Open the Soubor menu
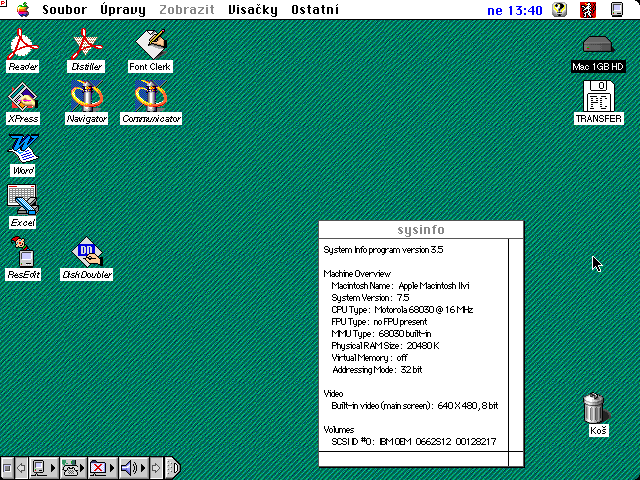 click(x=64, y=10)
